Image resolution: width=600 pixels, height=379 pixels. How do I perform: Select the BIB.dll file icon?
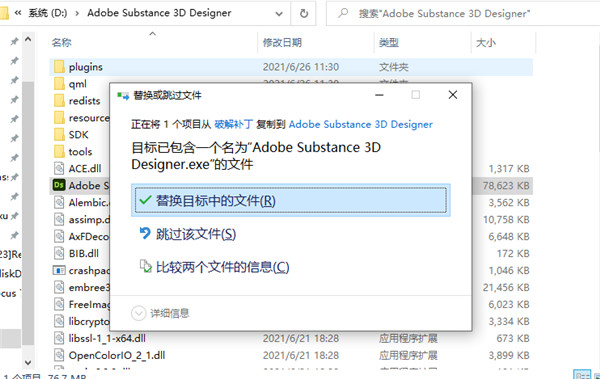click(59, 253)
